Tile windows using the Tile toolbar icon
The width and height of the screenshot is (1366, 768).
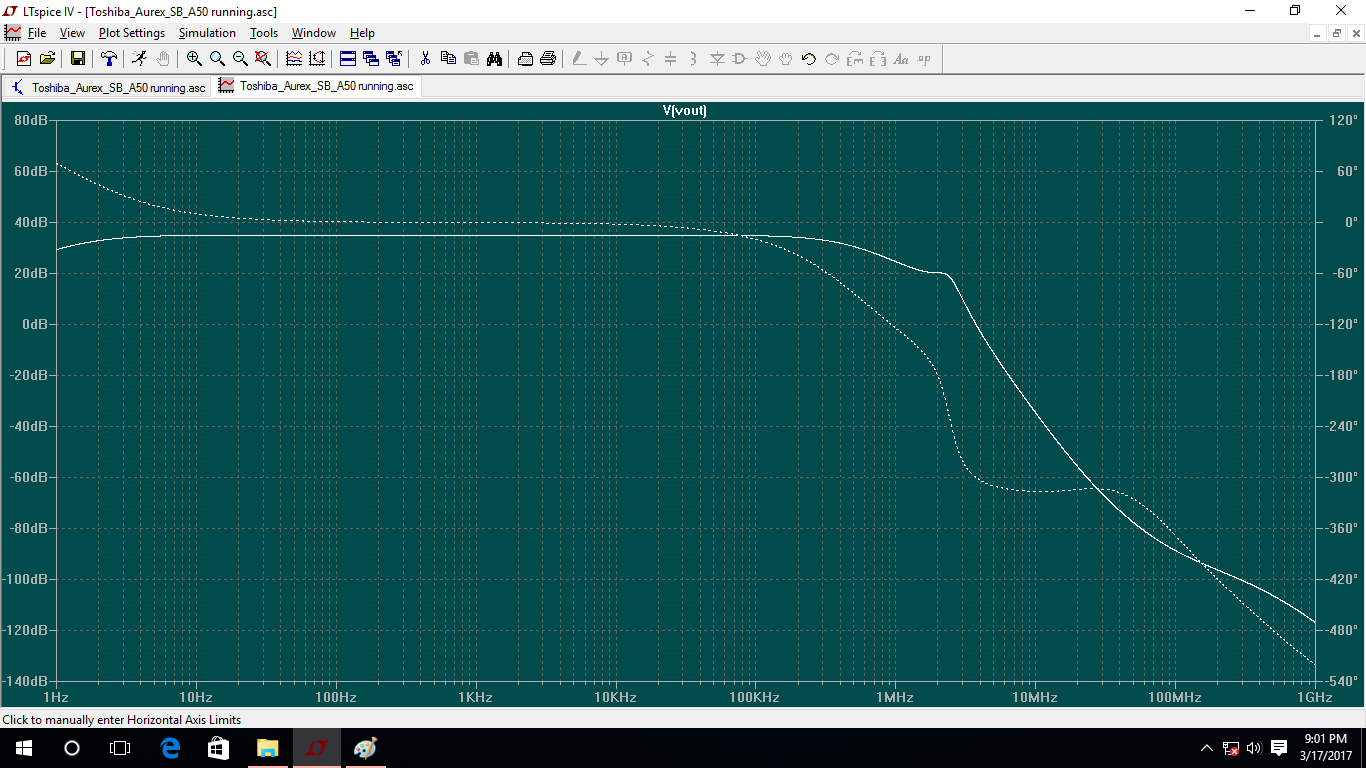click(348, 59)
